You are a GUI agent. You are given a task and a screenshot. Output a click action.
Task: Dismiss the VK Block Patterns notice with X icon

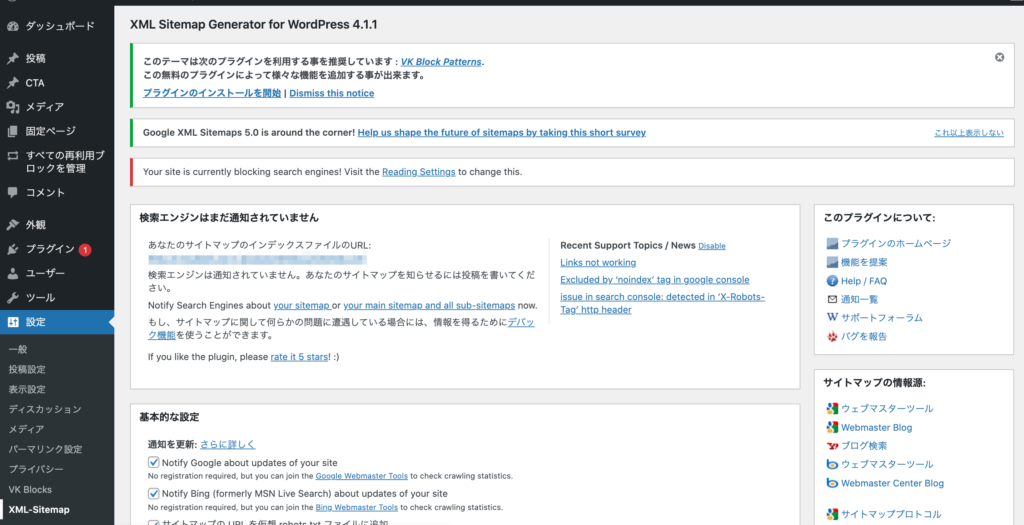999,57
